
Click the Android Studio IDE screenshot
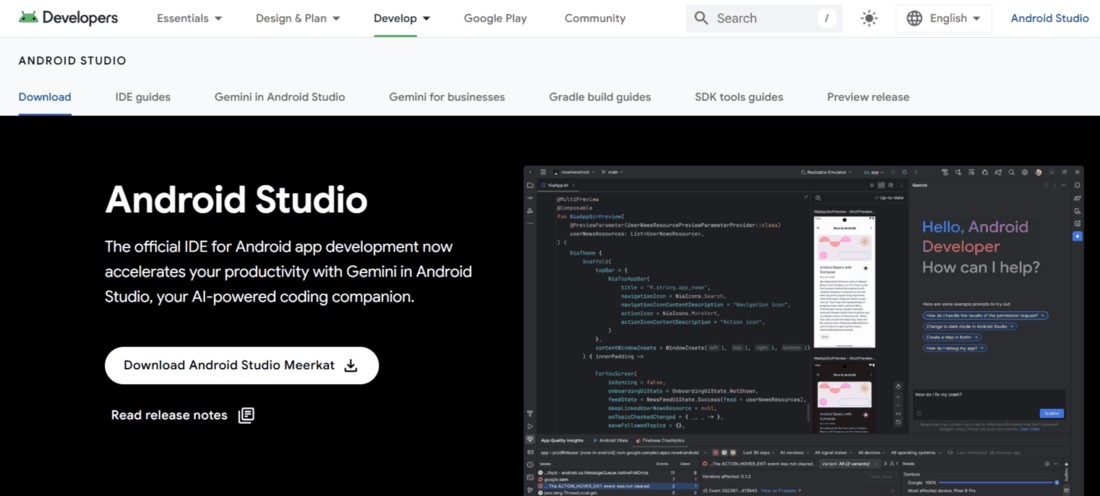coord(803,330)
